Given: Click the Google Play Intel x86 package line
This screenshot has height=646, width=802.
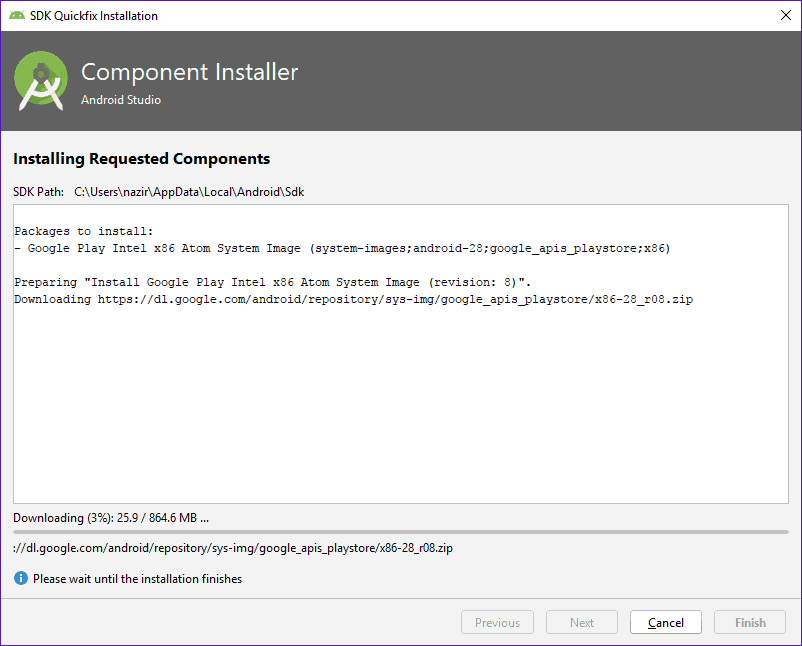Looking at the screenshot, I should (x=342, y=249).
